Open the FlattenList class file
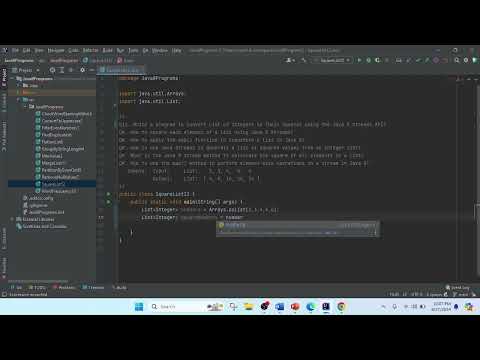This screenshot has width=480, height=360. tap(49, 142)
